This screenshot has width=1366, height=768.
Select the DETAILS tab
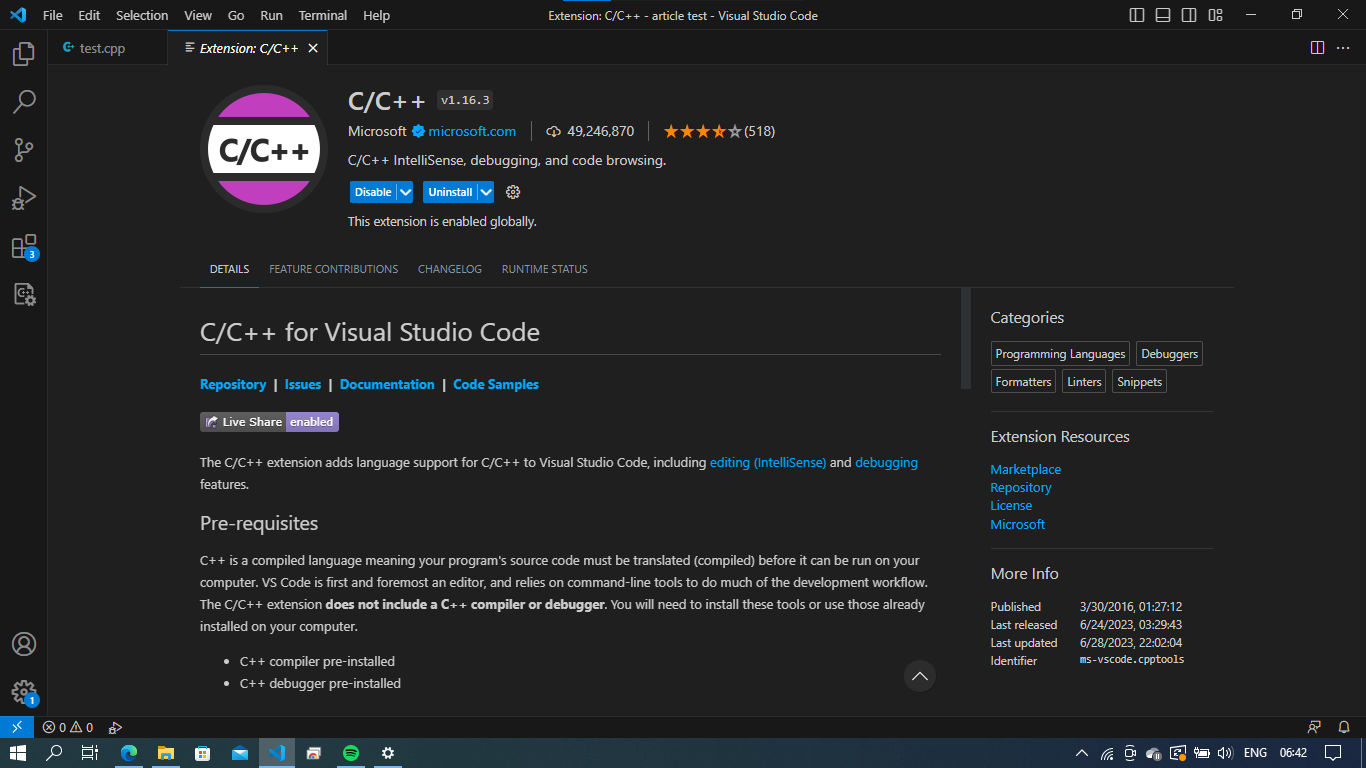point(229,269)
